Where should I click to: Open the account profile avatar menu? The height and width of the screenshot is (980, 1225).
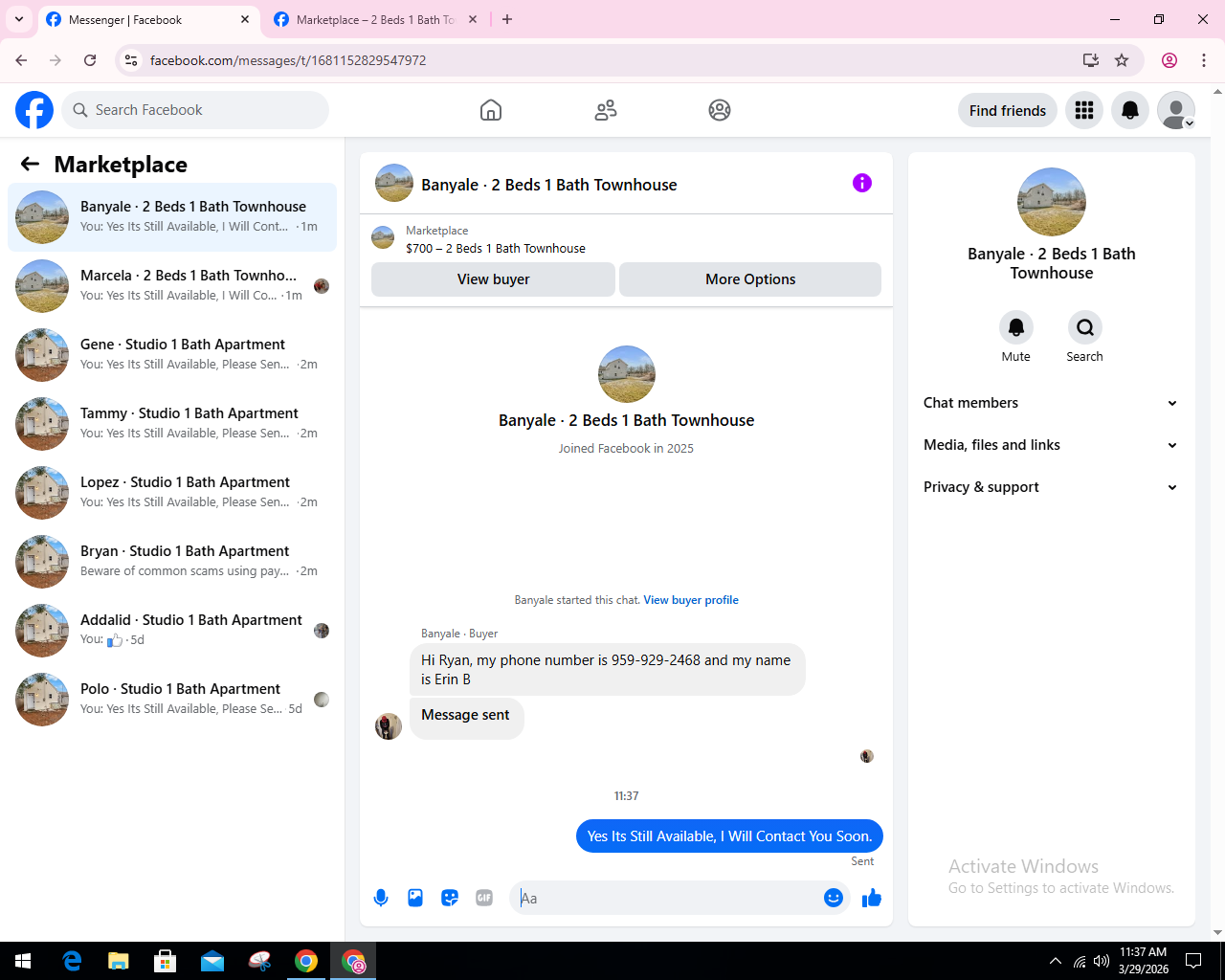[x=1176, y=110]
